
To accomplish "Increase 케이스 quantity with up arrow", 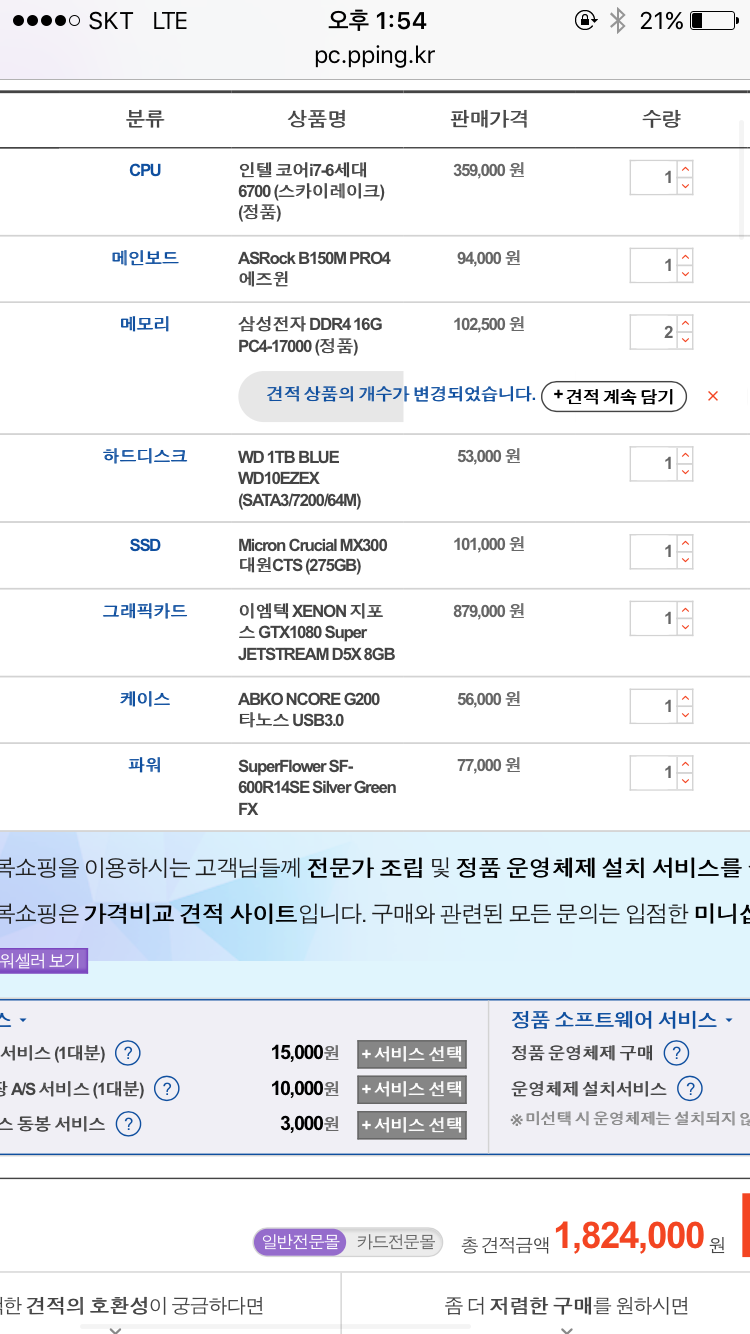I will click(x=685, y=697).
